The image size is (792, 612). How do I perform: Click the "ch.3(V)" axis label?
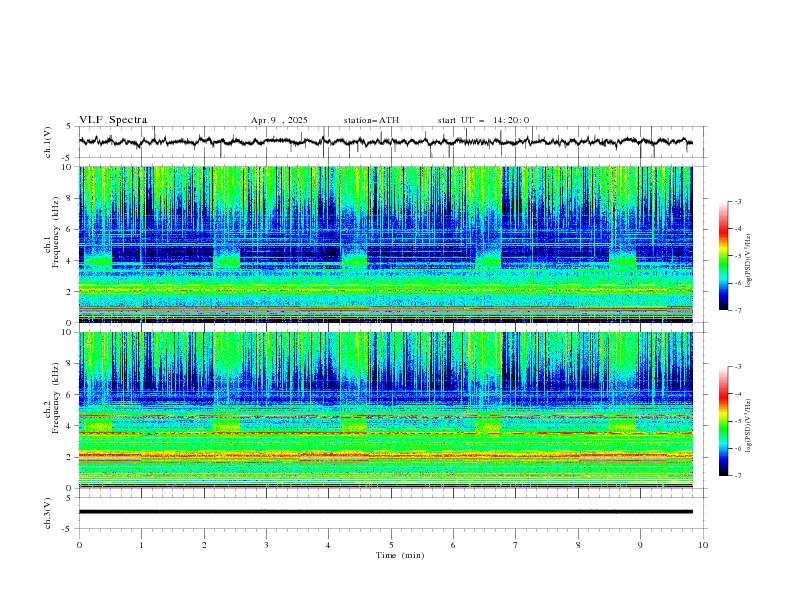(48, 513)
